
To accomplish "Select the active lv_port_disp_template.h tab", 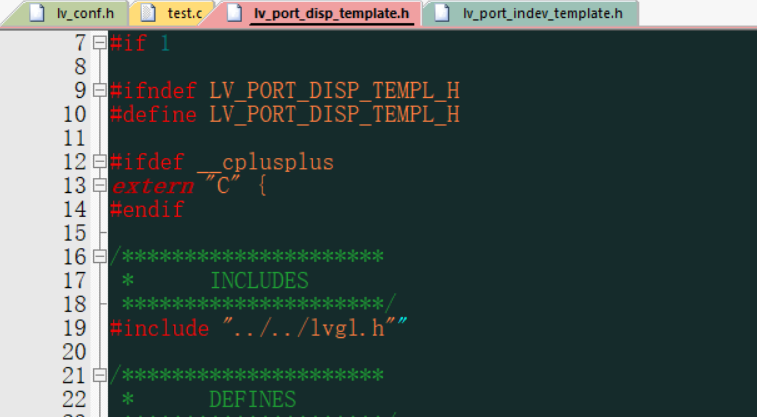I will (x=332, y=14).
